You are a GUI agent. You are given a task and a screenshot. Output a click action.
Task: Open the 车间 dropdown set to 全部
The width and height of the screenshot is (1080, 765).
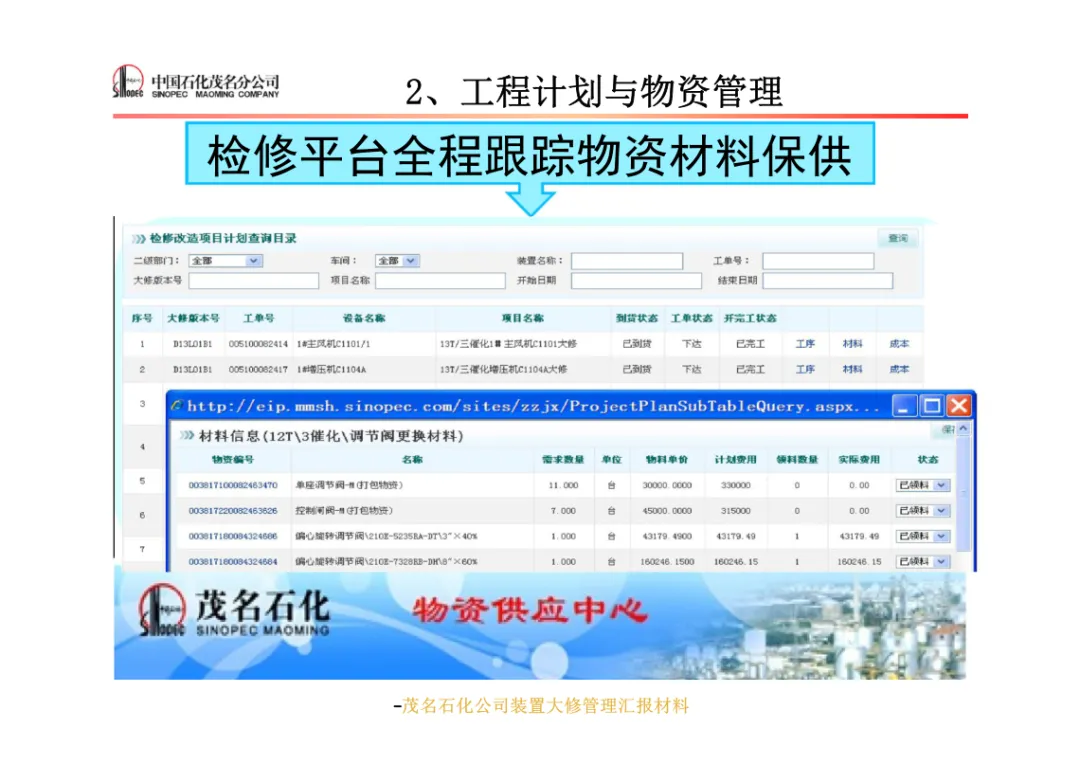pyautogui.click(x=397, y=261)
